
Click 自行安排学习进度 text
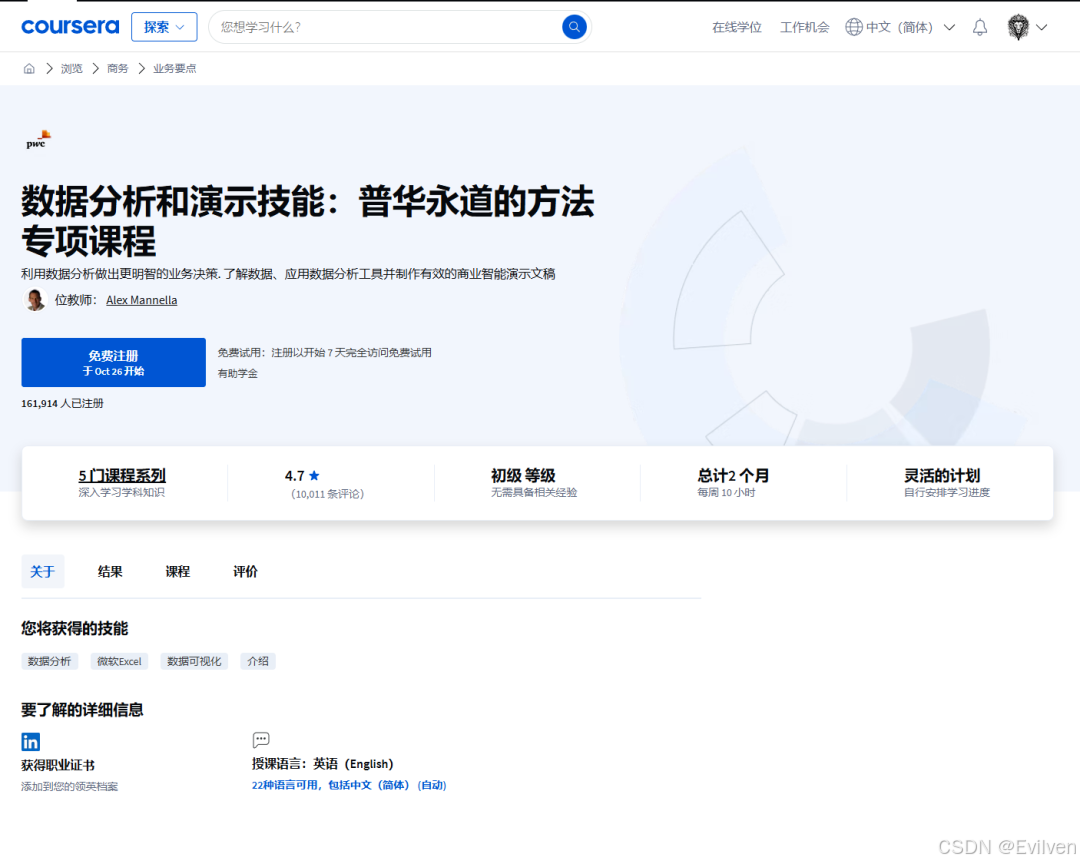click(x=946, y=493)
